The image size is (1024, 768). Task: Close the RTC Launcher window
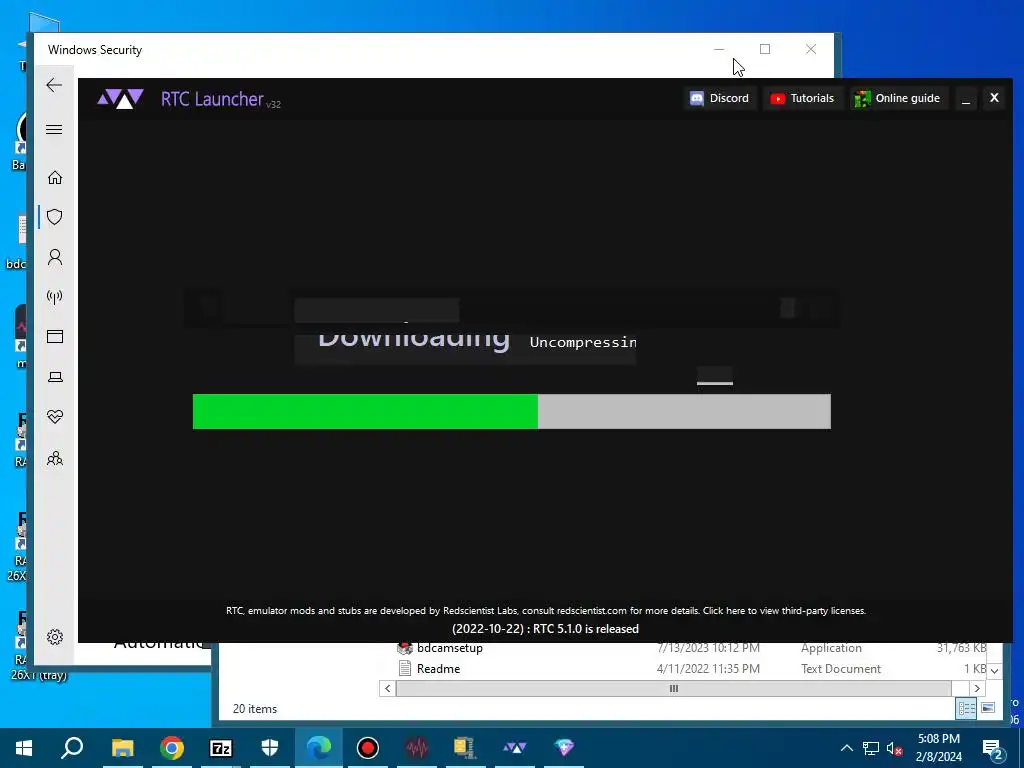[x=994, y=98]
